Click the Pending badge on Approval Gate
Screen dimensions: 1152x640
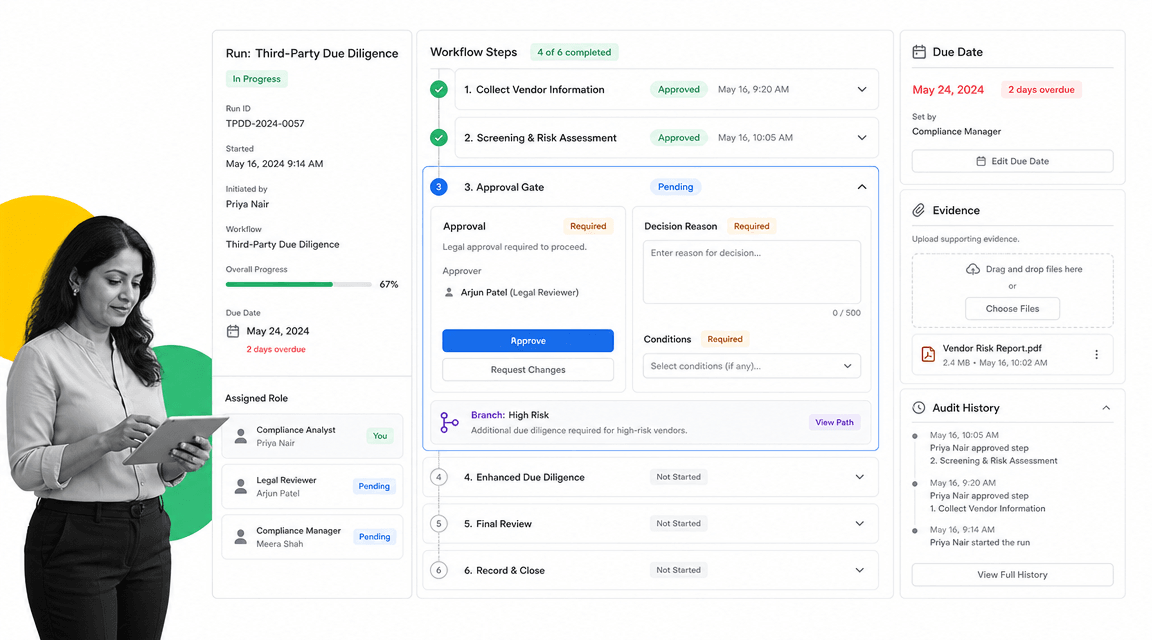coord(675,187)
